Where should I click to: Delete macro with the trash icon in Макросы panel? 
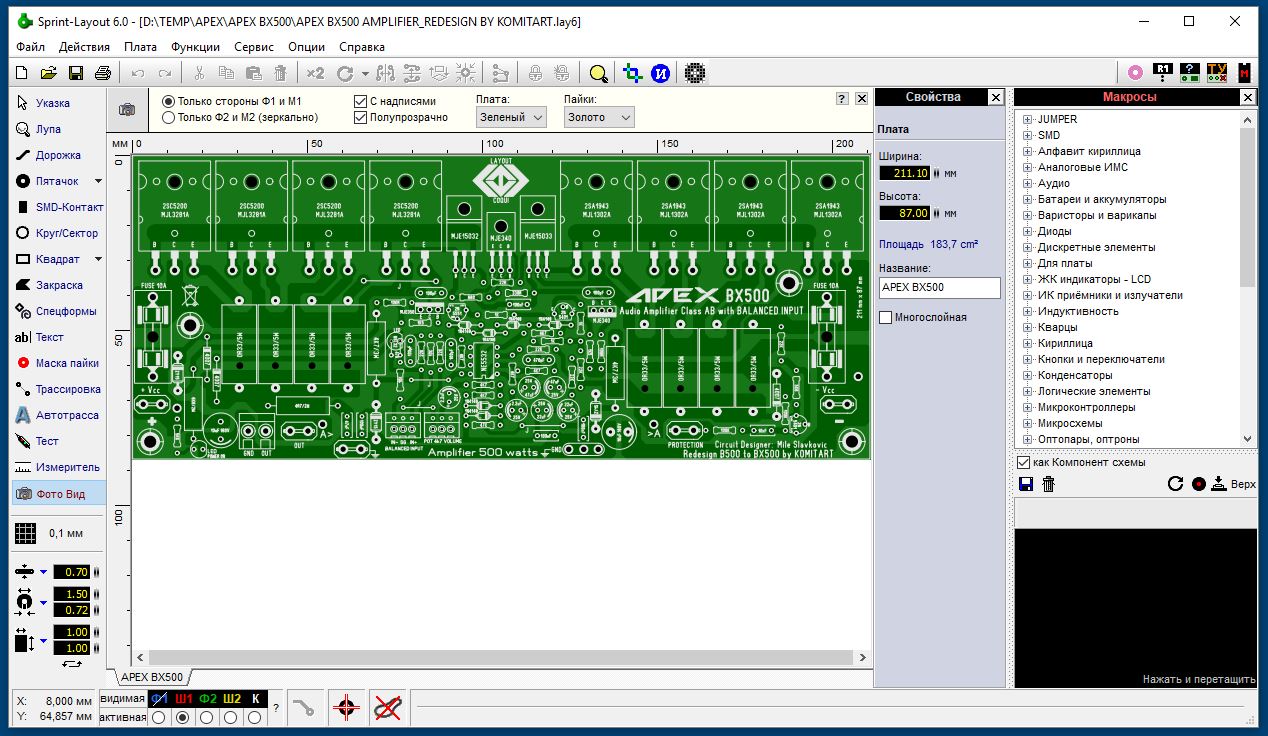click(x=1048, y=484)
